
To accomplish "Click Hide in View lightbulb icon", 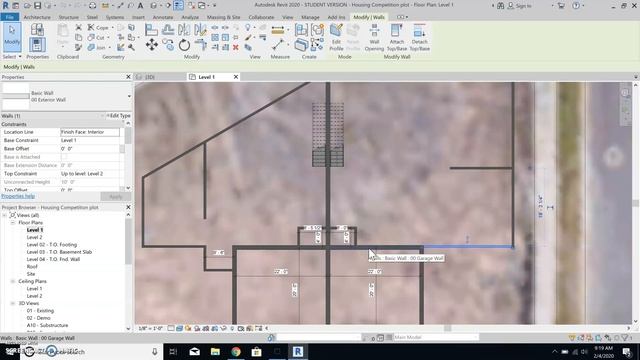I will (248, 27).
